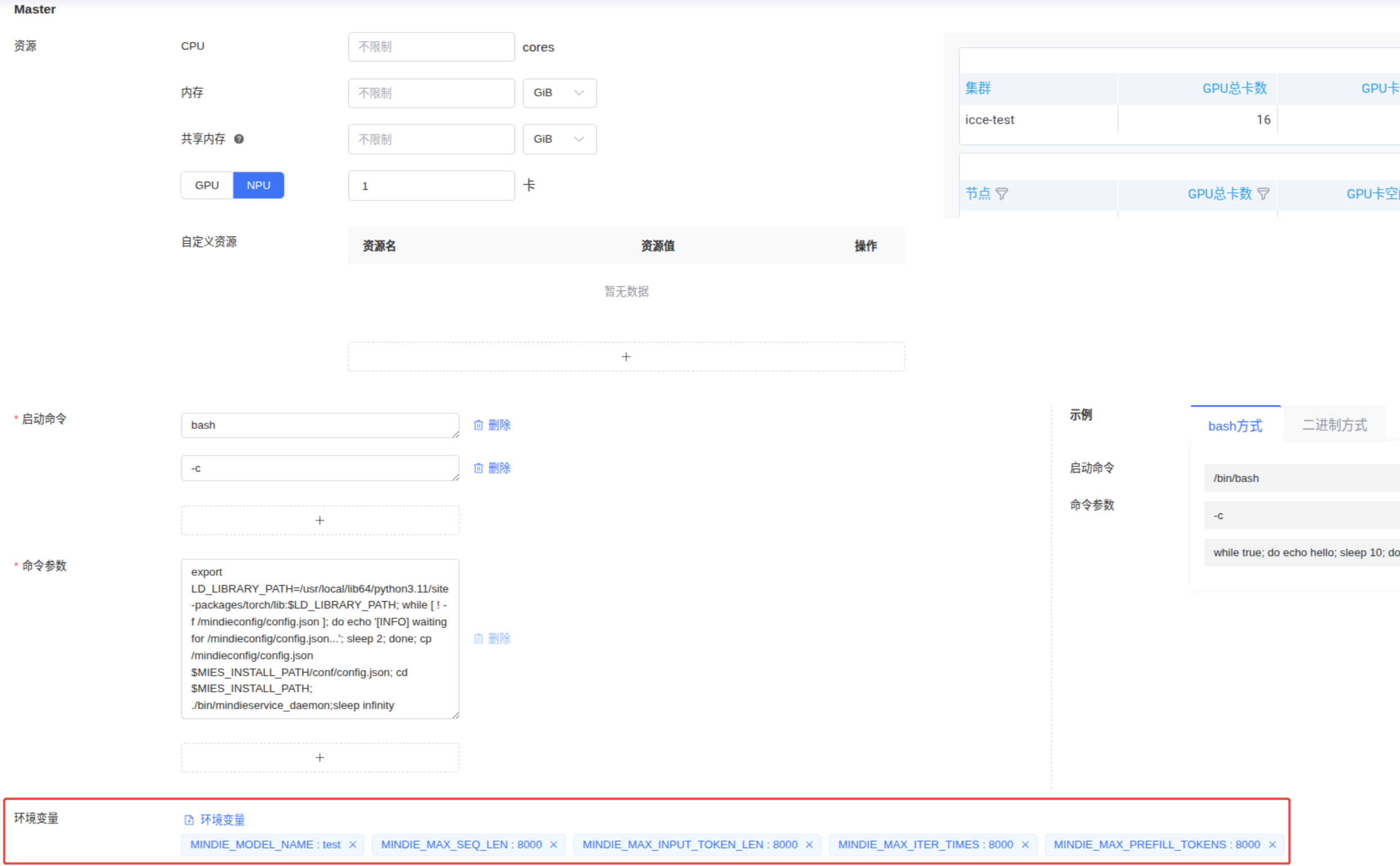
Task: Click the filter icon beside GPU总卡数 column
Action: 1263,194
